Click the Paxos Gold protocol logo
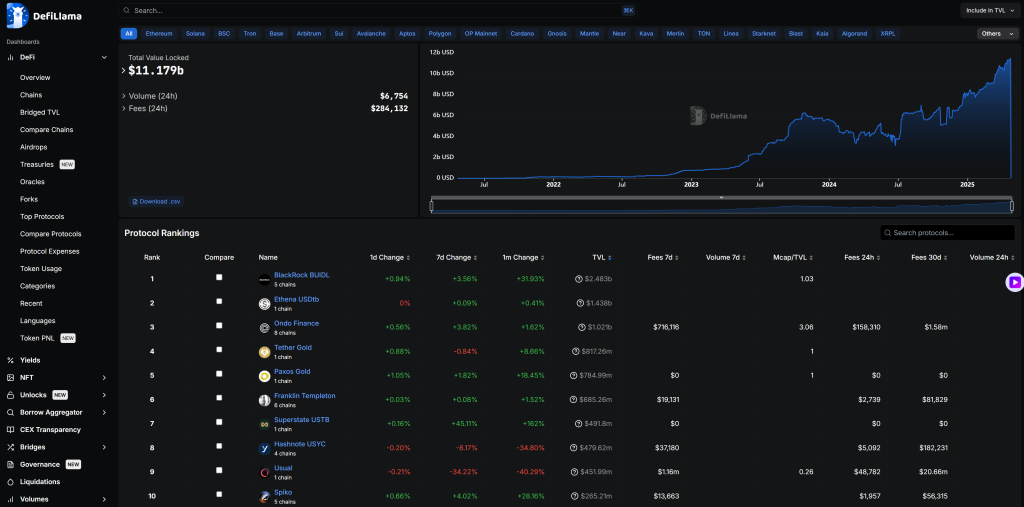Screen dimensions: 1024x507 (264, 376)
